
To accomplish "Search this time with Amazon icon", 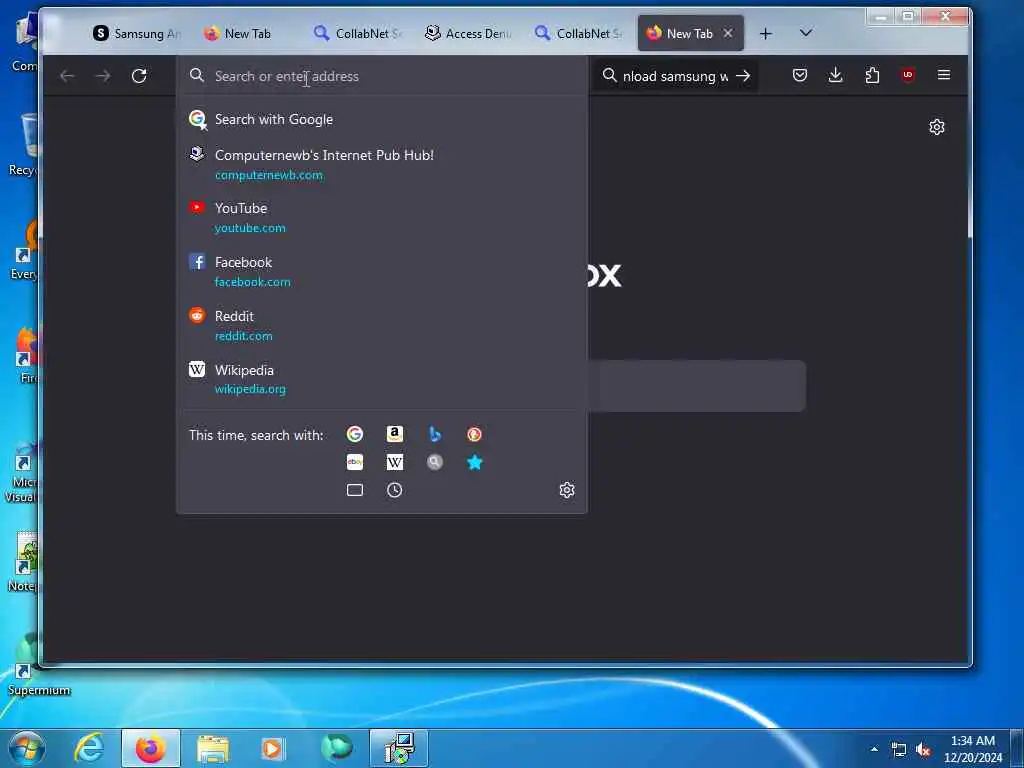I will tap(394, 434).
